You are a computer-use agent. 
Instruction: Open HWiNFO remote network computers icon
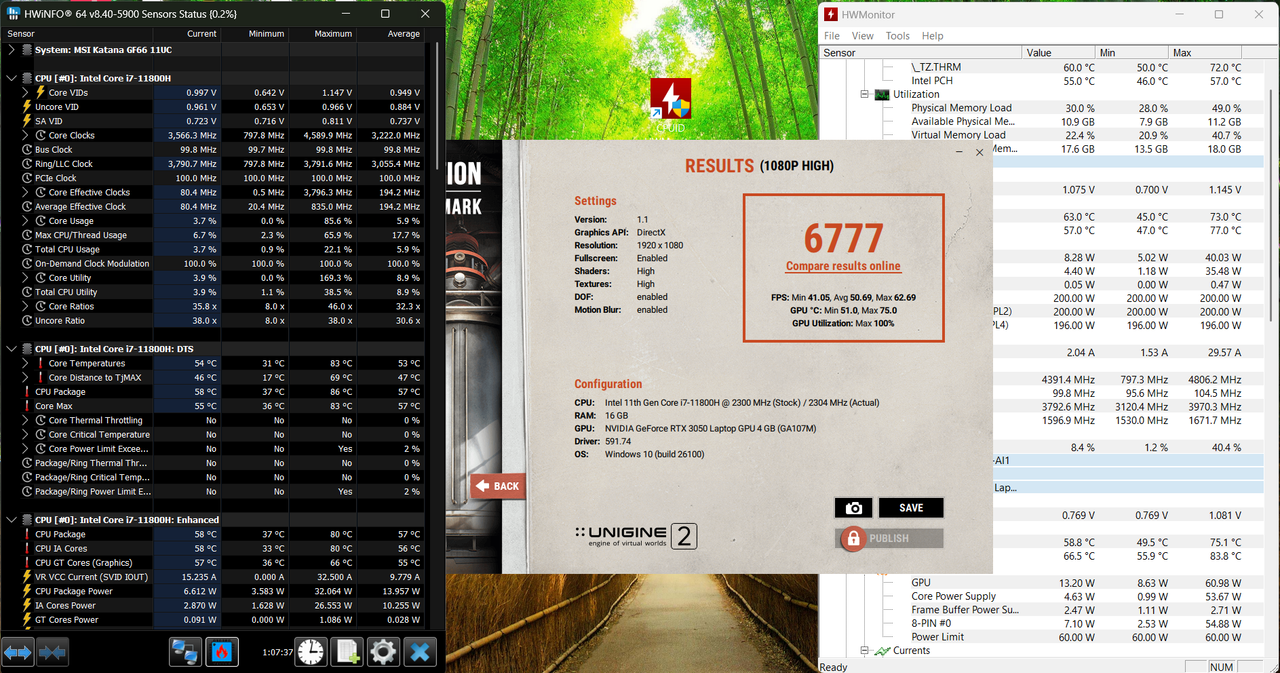pos(185,652)
